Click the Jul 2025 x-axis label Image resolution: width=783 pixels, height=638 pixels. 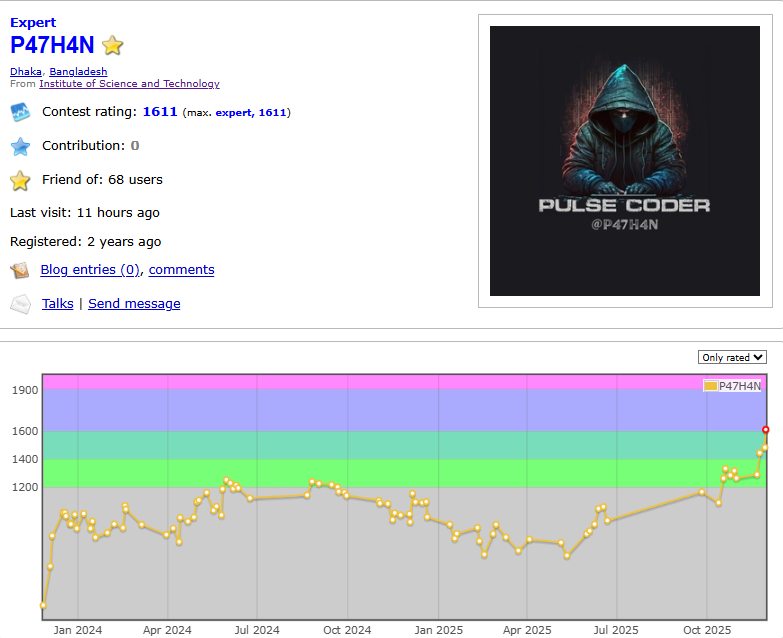tap(616, 630)
